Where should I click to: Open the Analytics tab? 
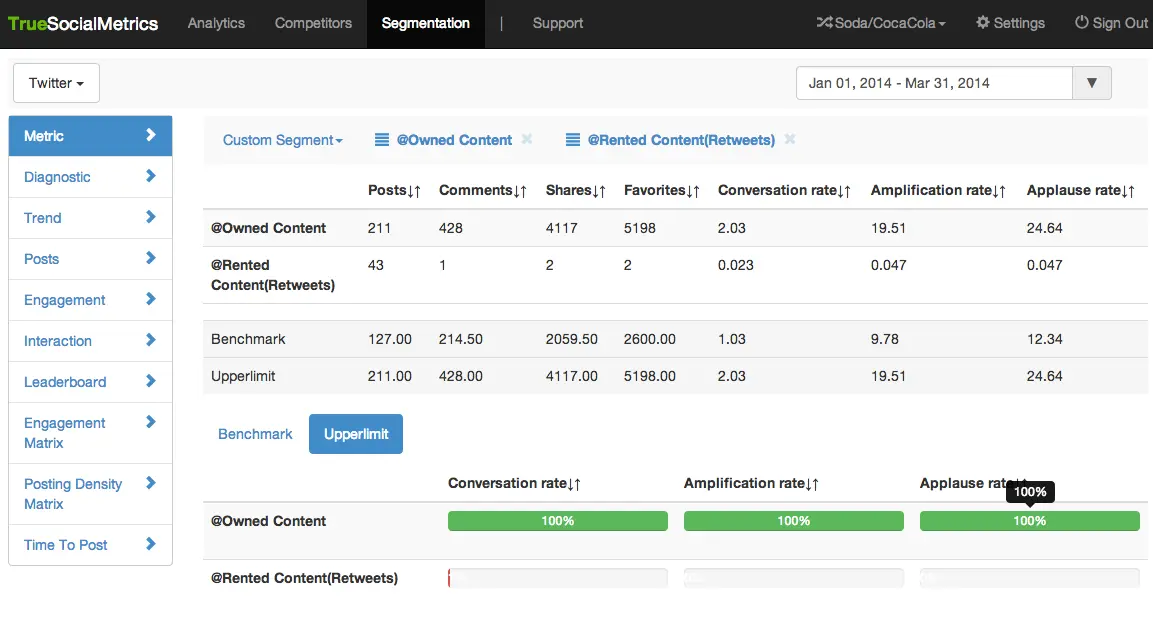pos(216,23)
